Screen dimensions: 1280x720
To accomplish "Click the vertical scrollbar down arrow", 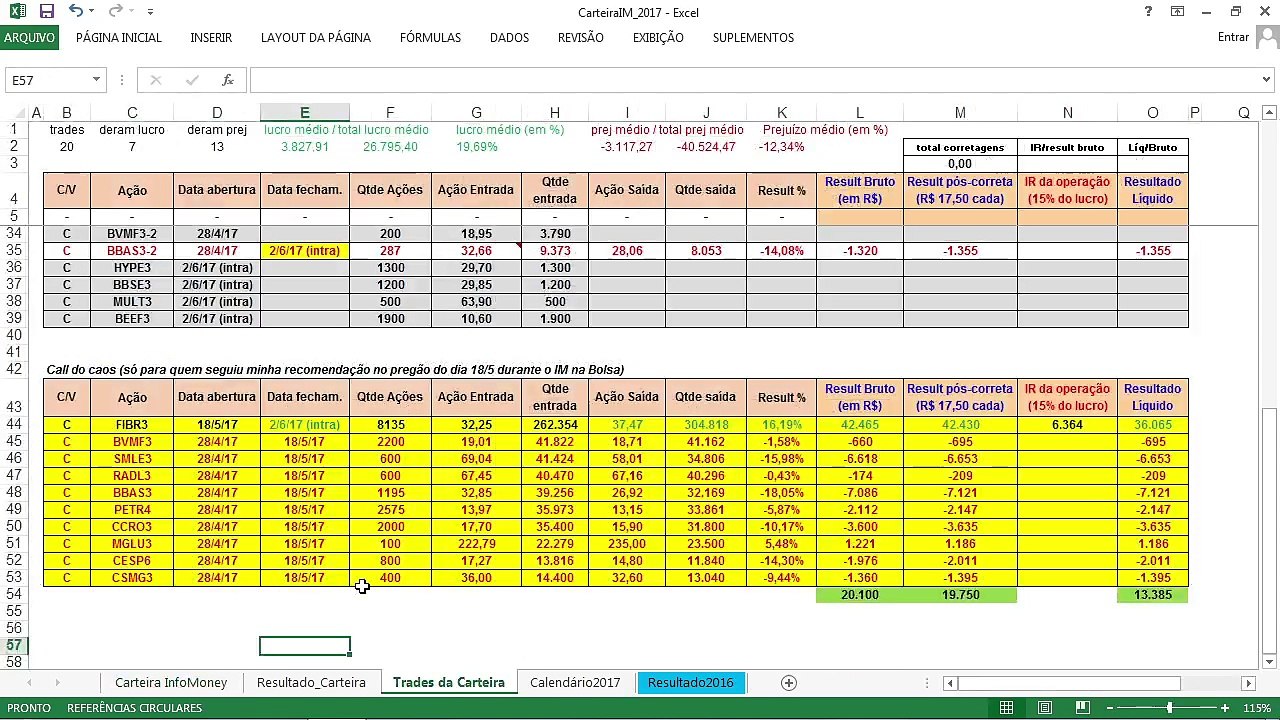I will pos(1270,661).
